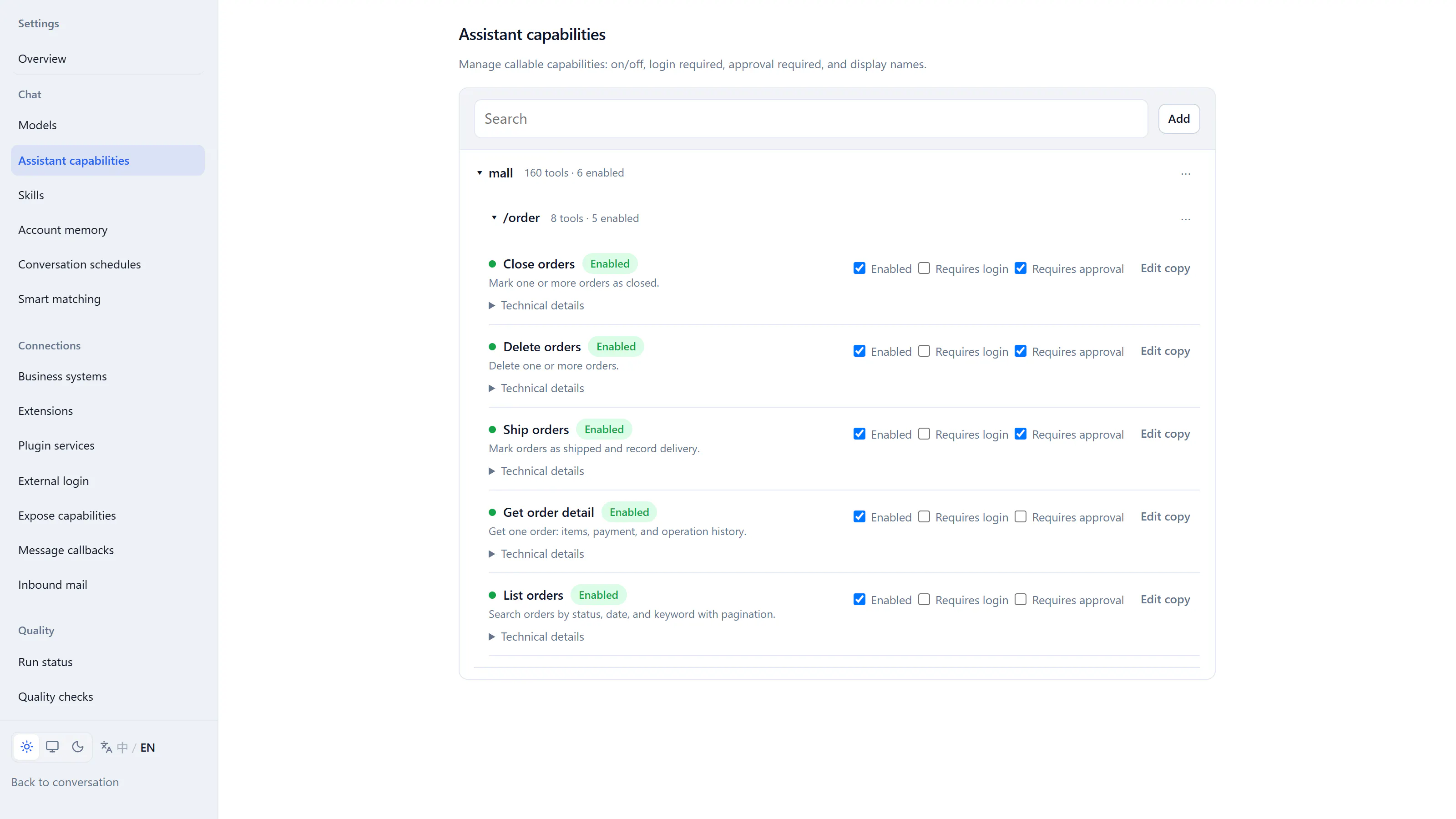Image resolution: width=1456 pixels, height=819 pixels.
Task: Uncheck Enabled for Close orders
Action: pos(859,268)
